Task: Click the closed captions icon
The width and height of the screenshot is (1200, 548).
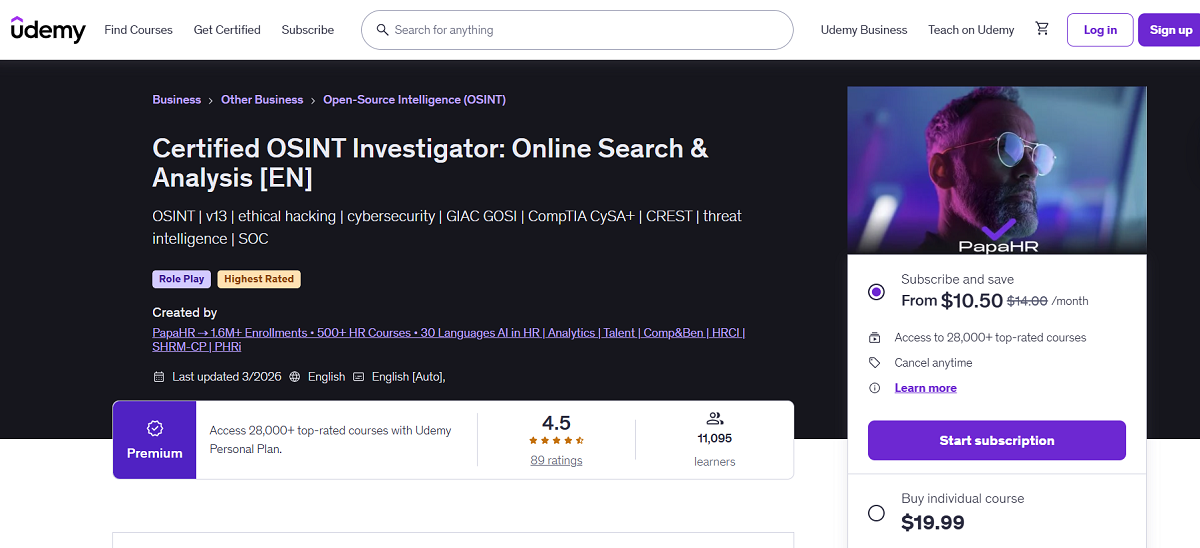Action: (359, 377)
